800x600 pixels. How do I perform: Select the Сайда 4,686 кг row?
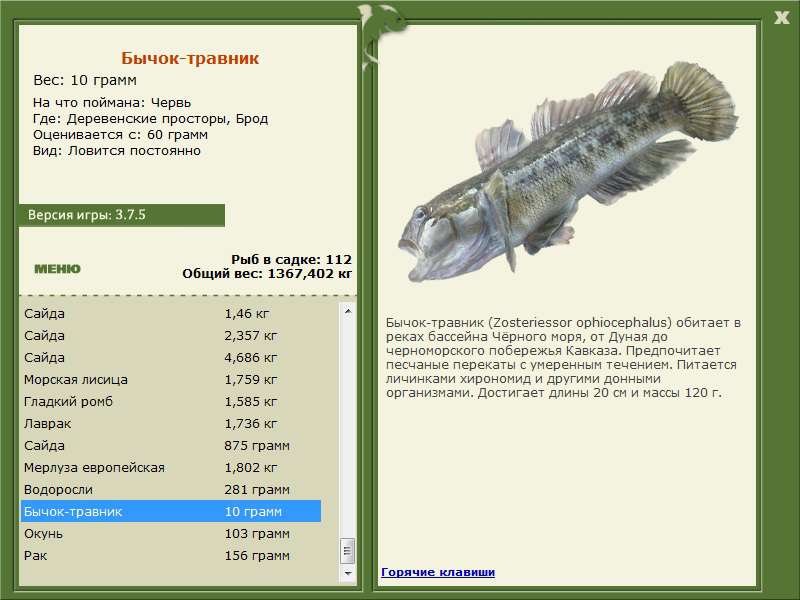click(x=171, y=358)
